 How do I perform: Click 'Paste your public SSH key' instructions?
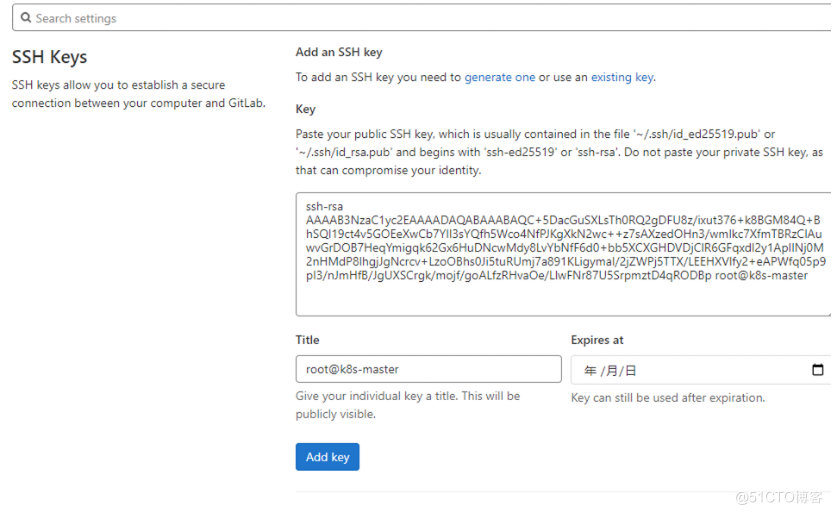[559, 152]
